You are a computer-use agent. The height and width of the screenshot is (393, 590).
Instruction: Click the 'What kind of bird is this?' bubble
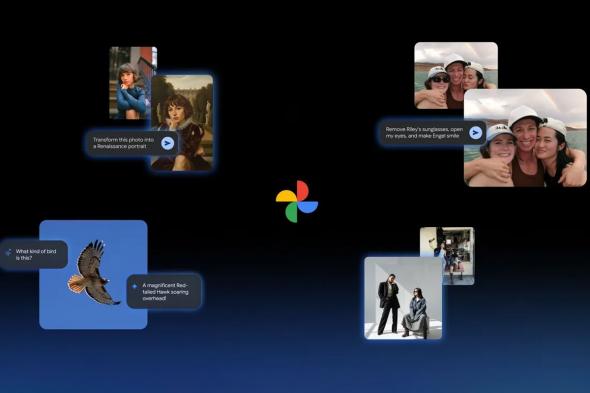point(34,254)
